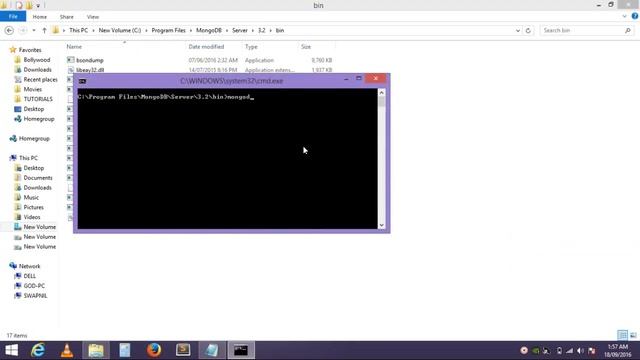Image resolution: width=640 pixels, height=360 pixels.
Task: Select Favorites in navigation pane
Action: click(30, 50)
